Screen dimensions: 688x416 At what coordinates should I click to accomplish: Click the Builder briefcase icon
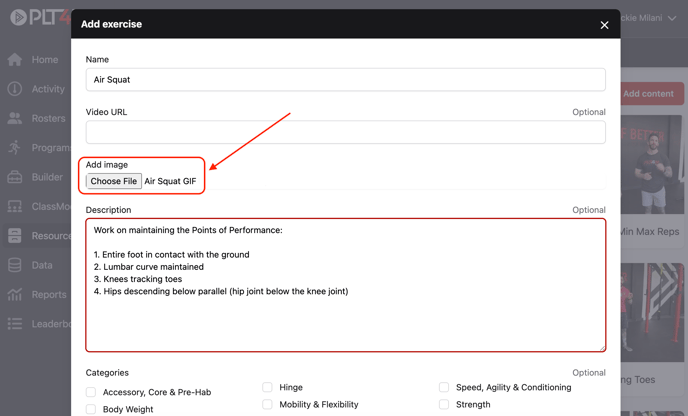pos(15,177)
